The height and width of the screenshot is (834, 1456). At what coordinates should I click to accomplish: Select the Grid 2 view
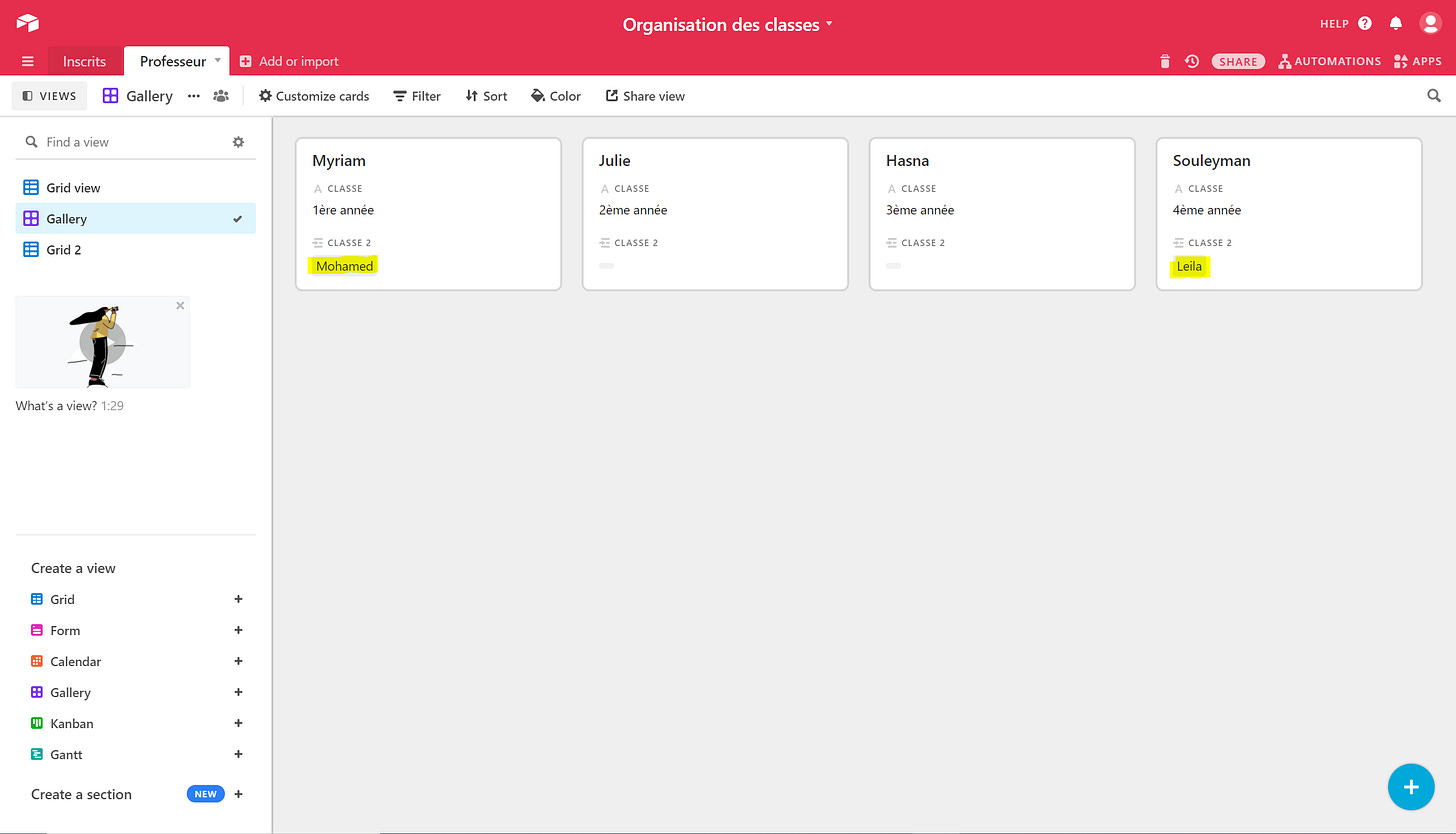click(136, 249)
